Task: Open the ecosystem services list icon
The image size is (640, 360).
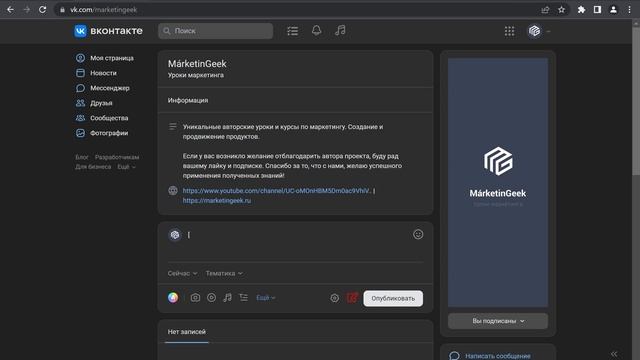Action: (x=292, y=31)
